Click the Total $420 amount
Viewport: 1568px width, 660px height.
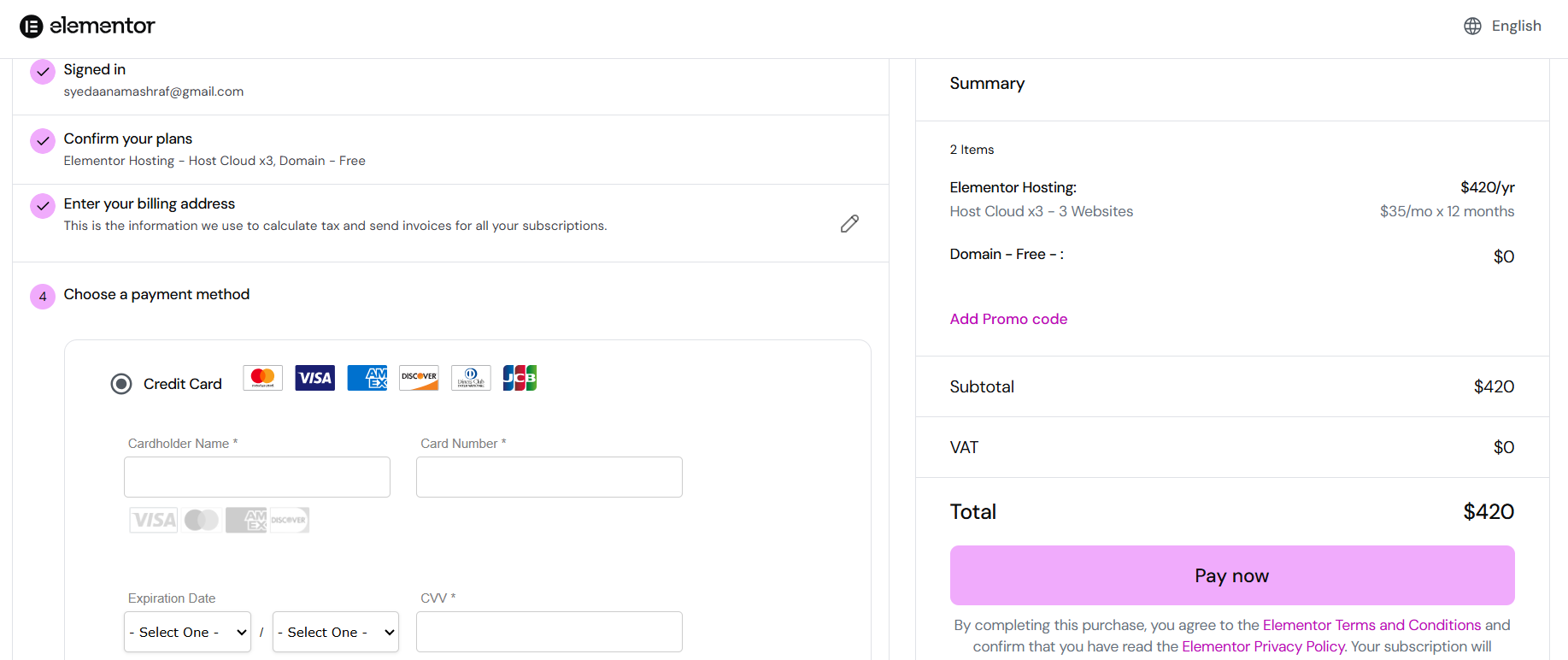tap(1489, 511)
